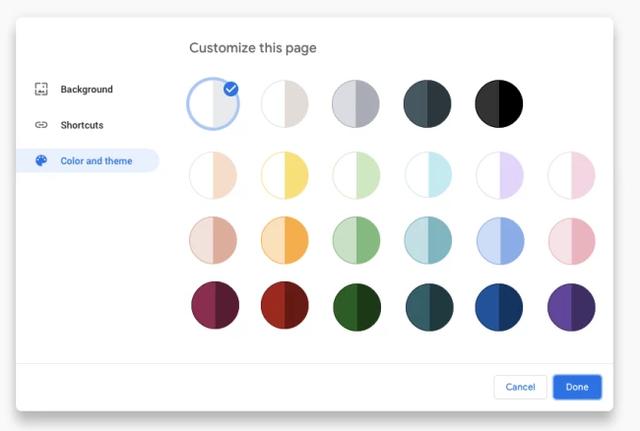Click the blue checkmark on default theme
640x431 pixels.
coord(231,89)
